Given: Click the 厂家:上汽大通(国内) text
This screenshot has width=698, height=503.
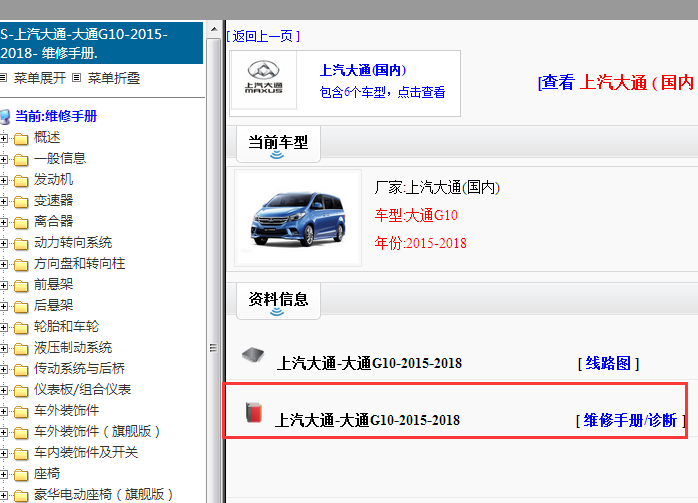Looking at the screenshot, I should 437,187.
